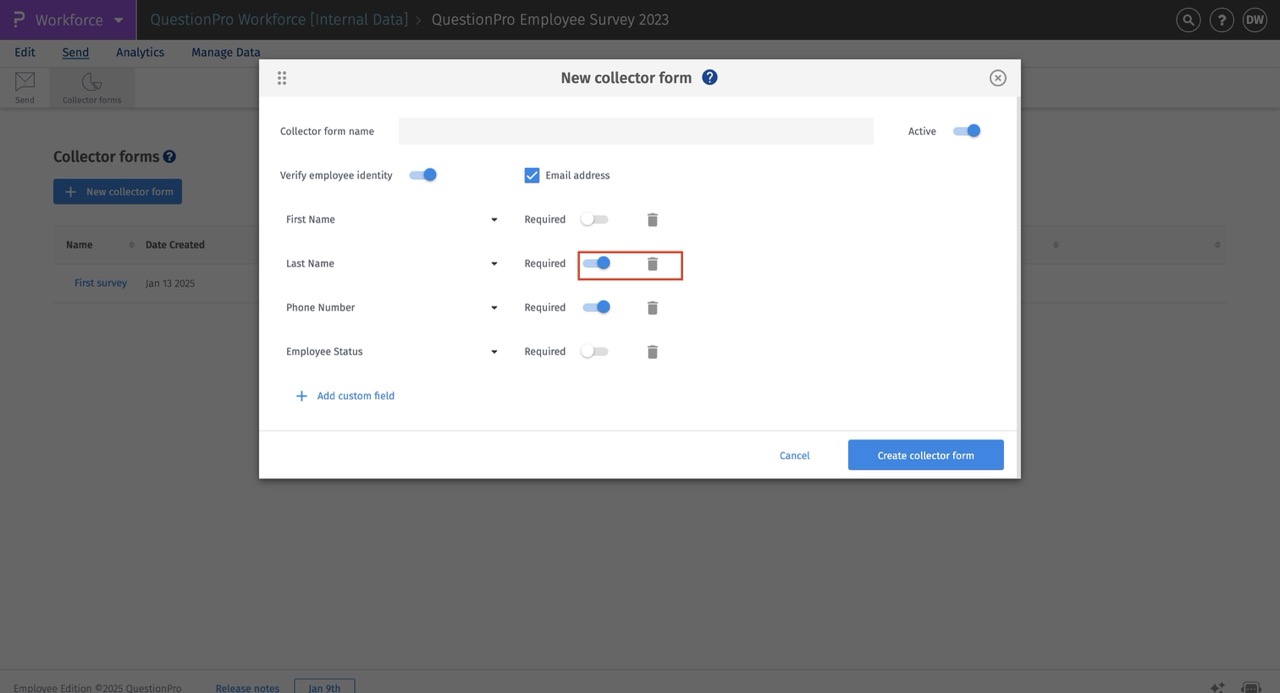The height and width of the screenshot is (693, 1280).
Task: Expand the Workforce menu dropdown
Action: tap(118, 19)
